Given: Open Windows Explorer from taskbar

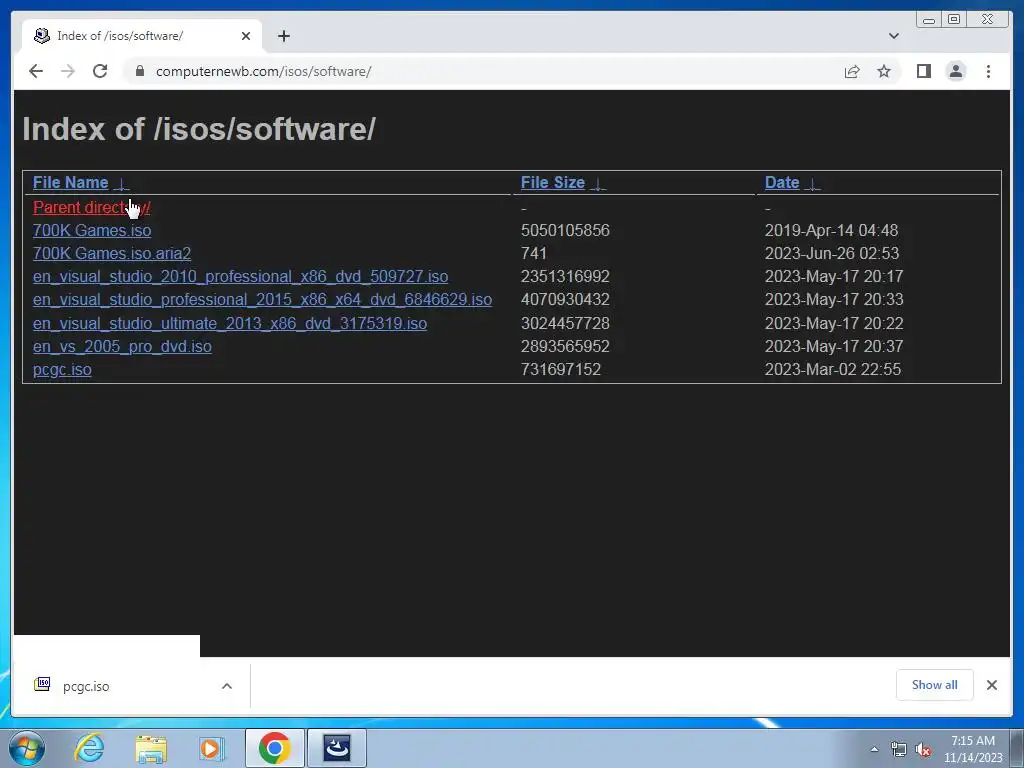Looking at the screenshot, I should 151,748.
